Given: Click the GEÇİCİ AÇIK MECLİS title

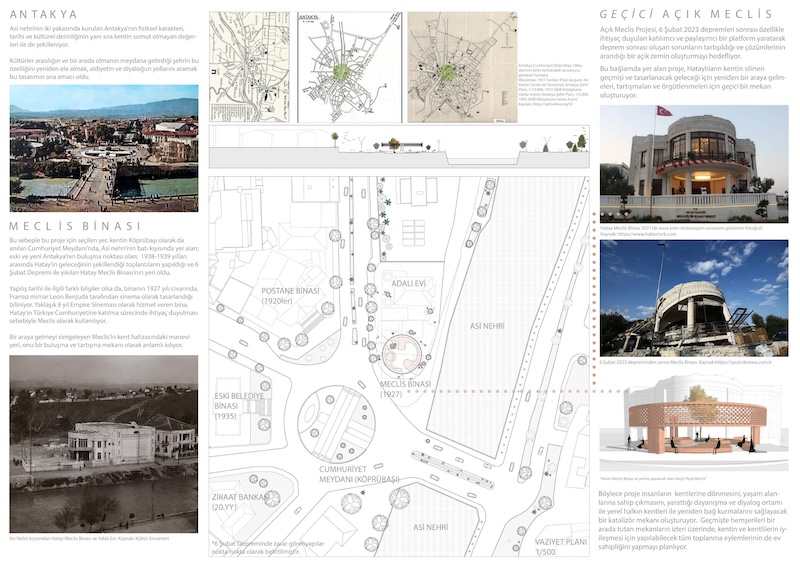Looking at the screenshot, I should coord(685,14).
